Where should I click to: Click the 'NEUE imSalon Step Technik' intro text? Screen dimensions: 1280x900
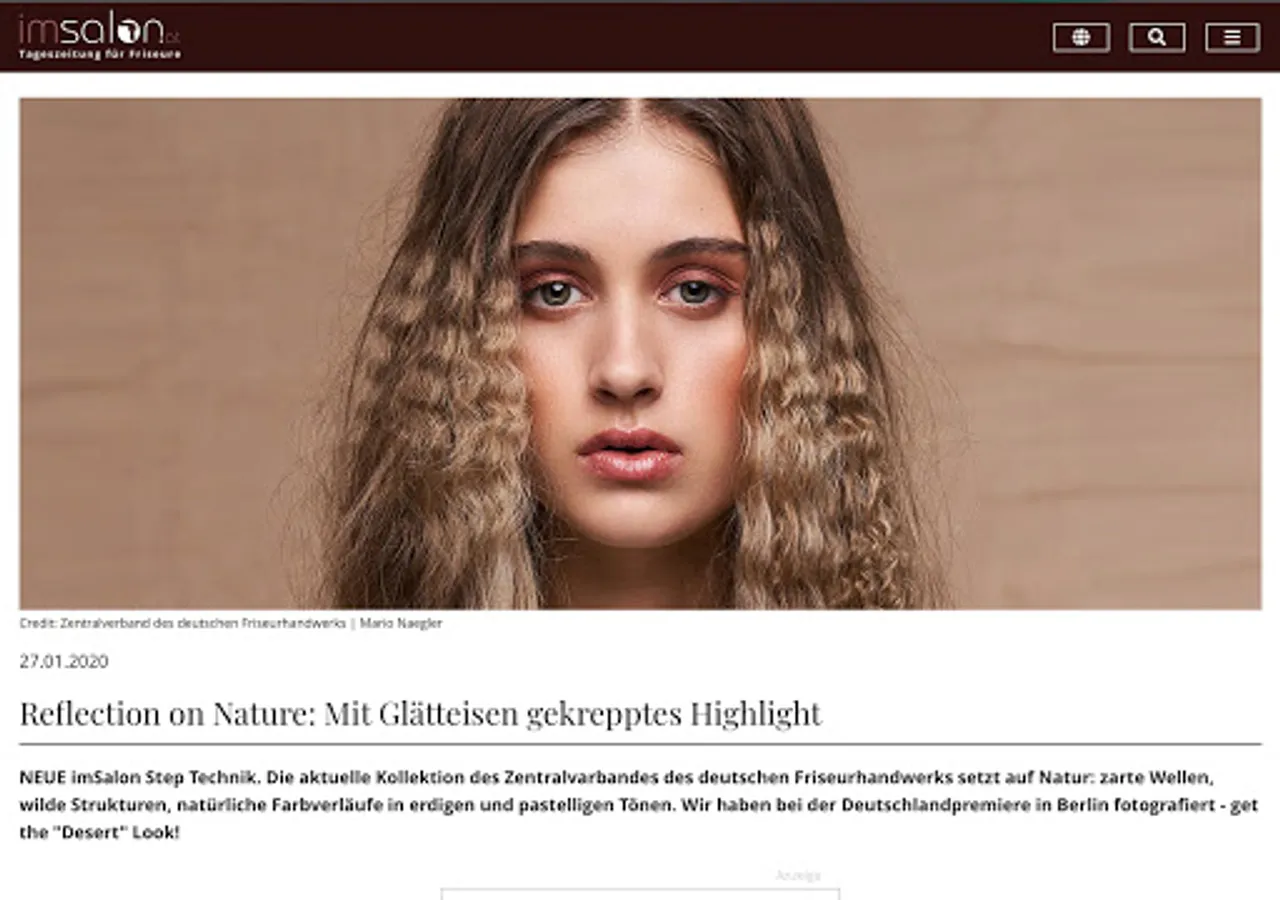pyautogui.click(x=141, y=777)
